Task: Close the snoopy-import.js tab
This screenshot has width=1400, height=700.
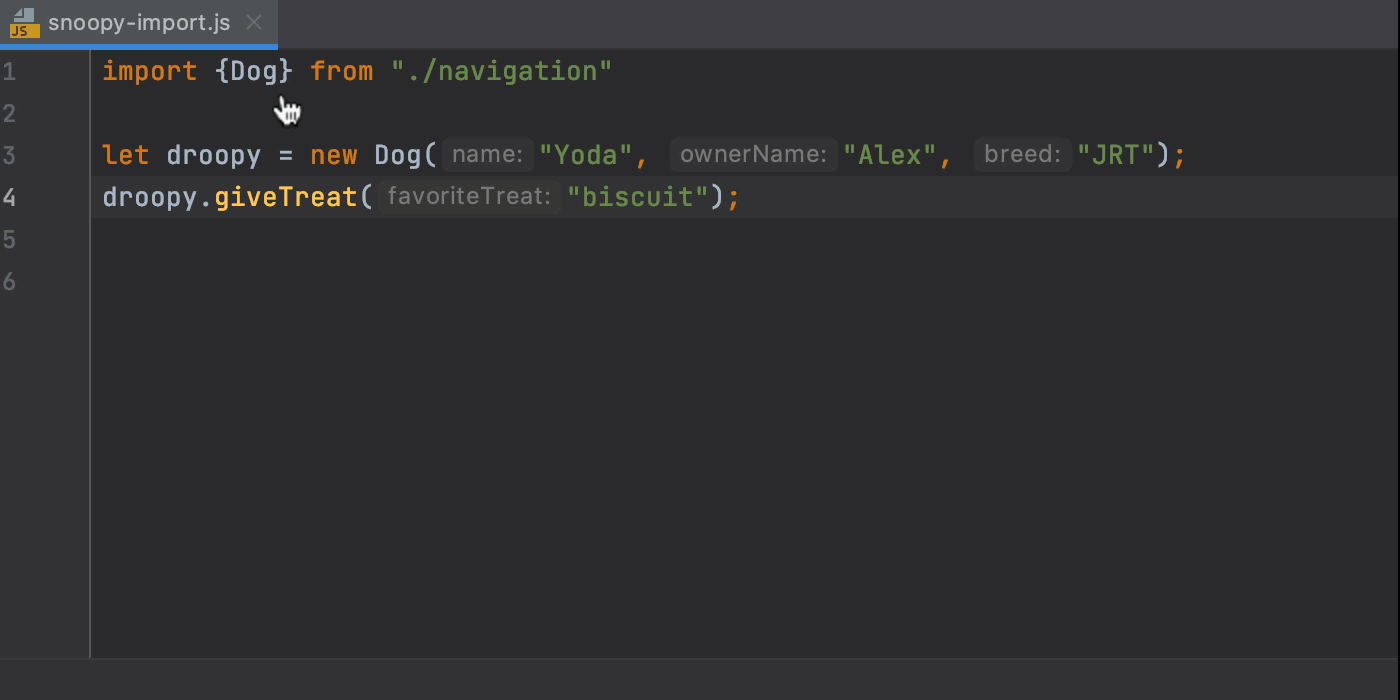Action: pos(255,23)
